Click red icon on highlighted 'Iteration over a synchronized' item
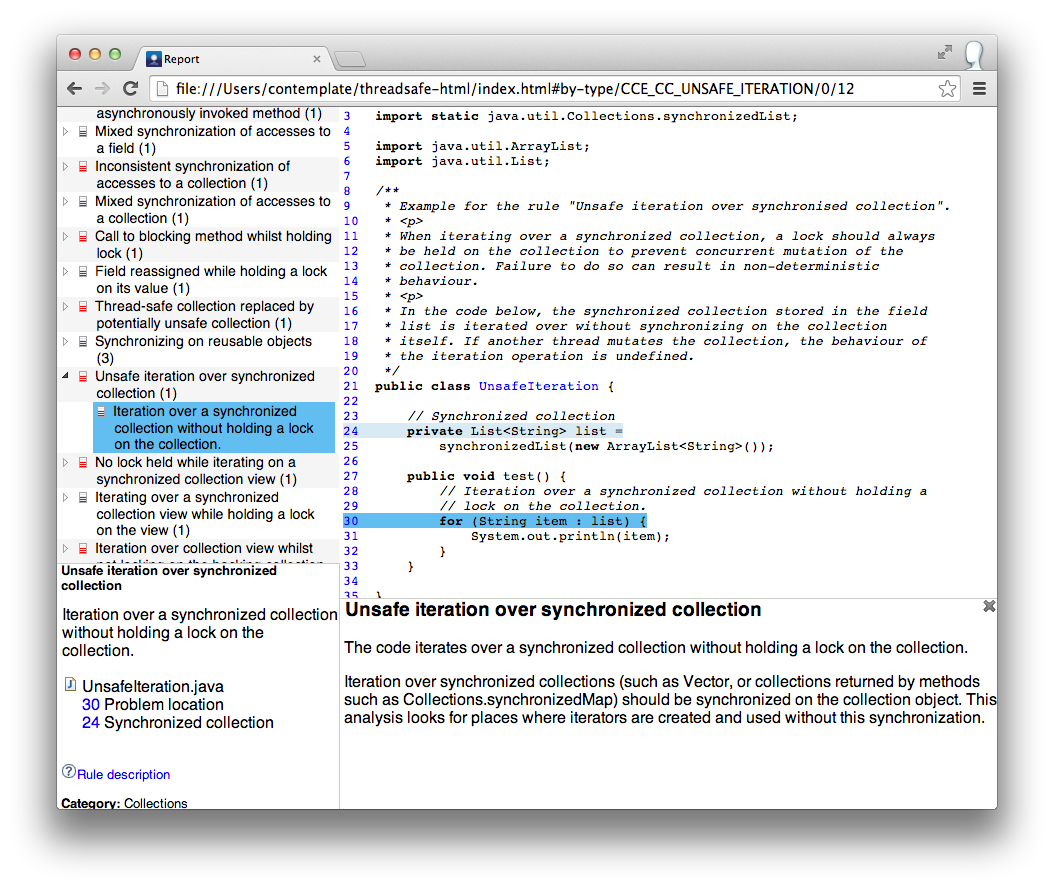Image resolution: width=1054 pixels, height=888 pixels. pyautogui.click(x=101, y=411)
